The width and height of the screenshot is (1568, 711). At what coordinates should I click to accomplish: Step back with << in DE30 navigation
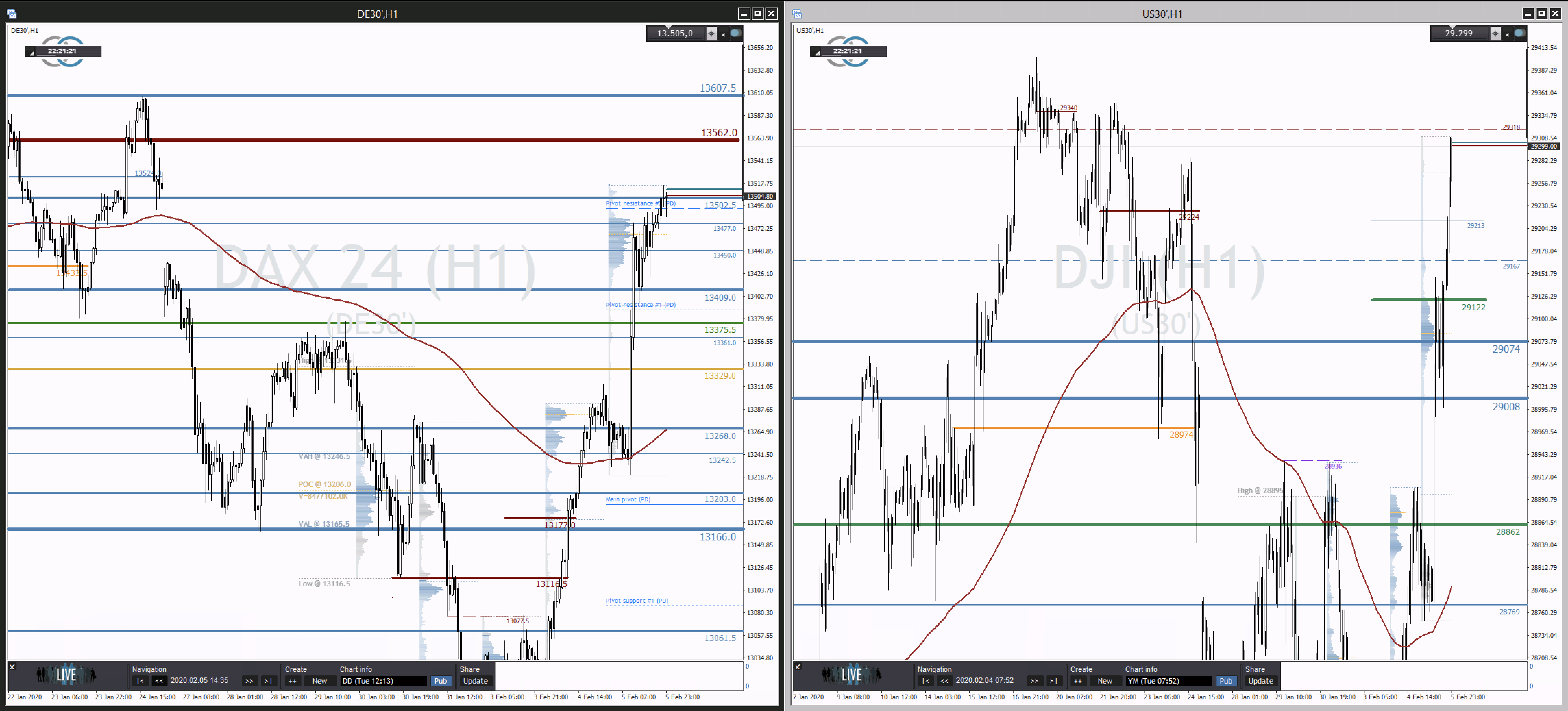pos(159,681)
